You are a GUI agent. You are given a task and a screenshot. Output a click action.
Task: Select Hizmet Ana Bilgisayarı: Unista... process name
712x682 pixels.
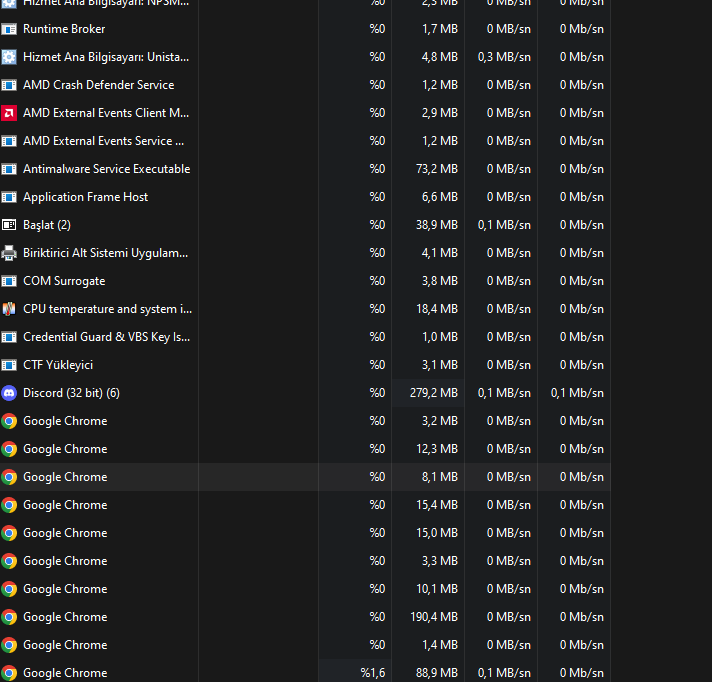click(x=106, y=57)
